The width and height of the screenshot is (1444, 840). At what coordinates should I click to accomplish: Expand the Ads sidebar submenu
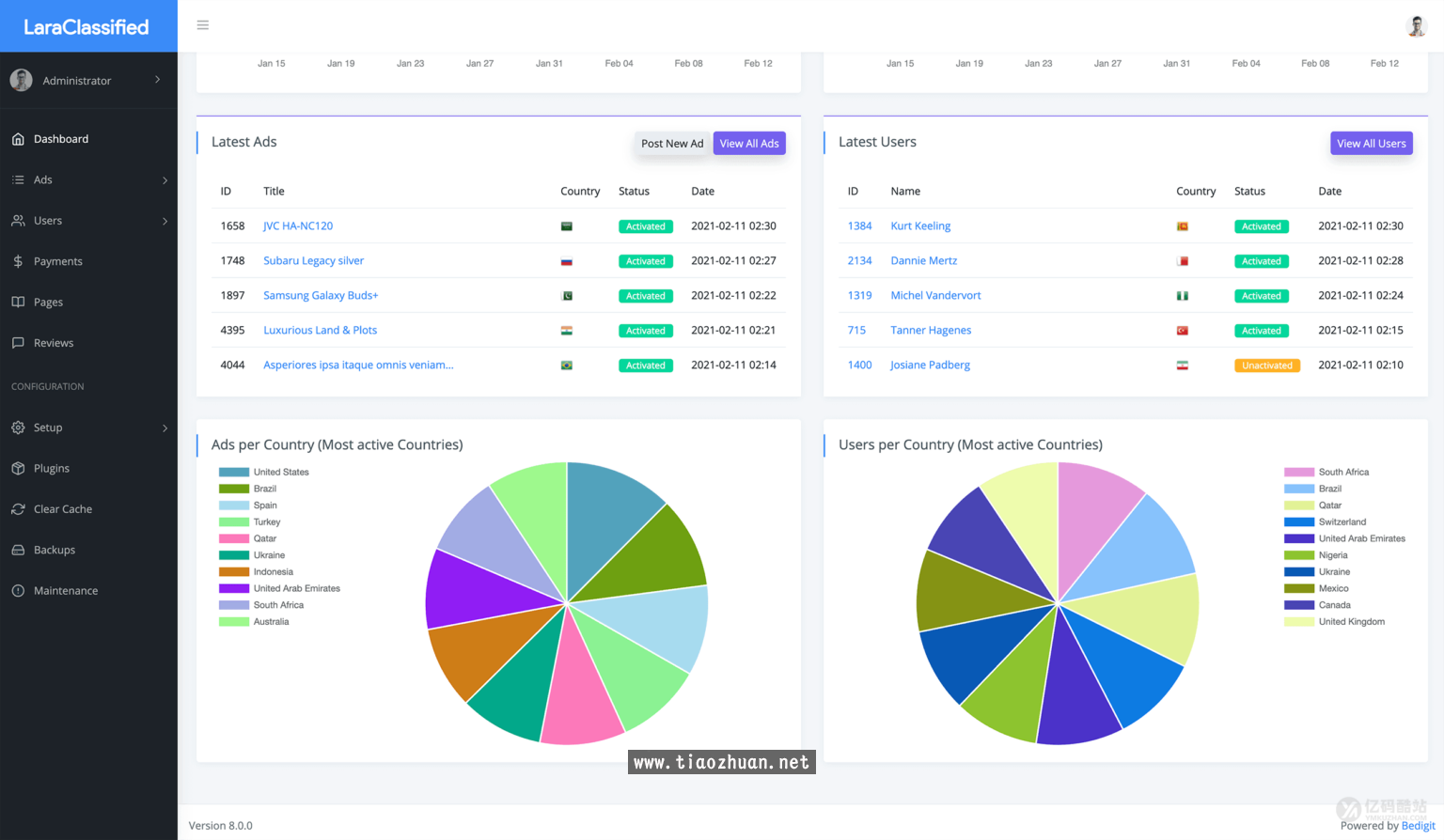pyautogui.click(x=165, y=180)
